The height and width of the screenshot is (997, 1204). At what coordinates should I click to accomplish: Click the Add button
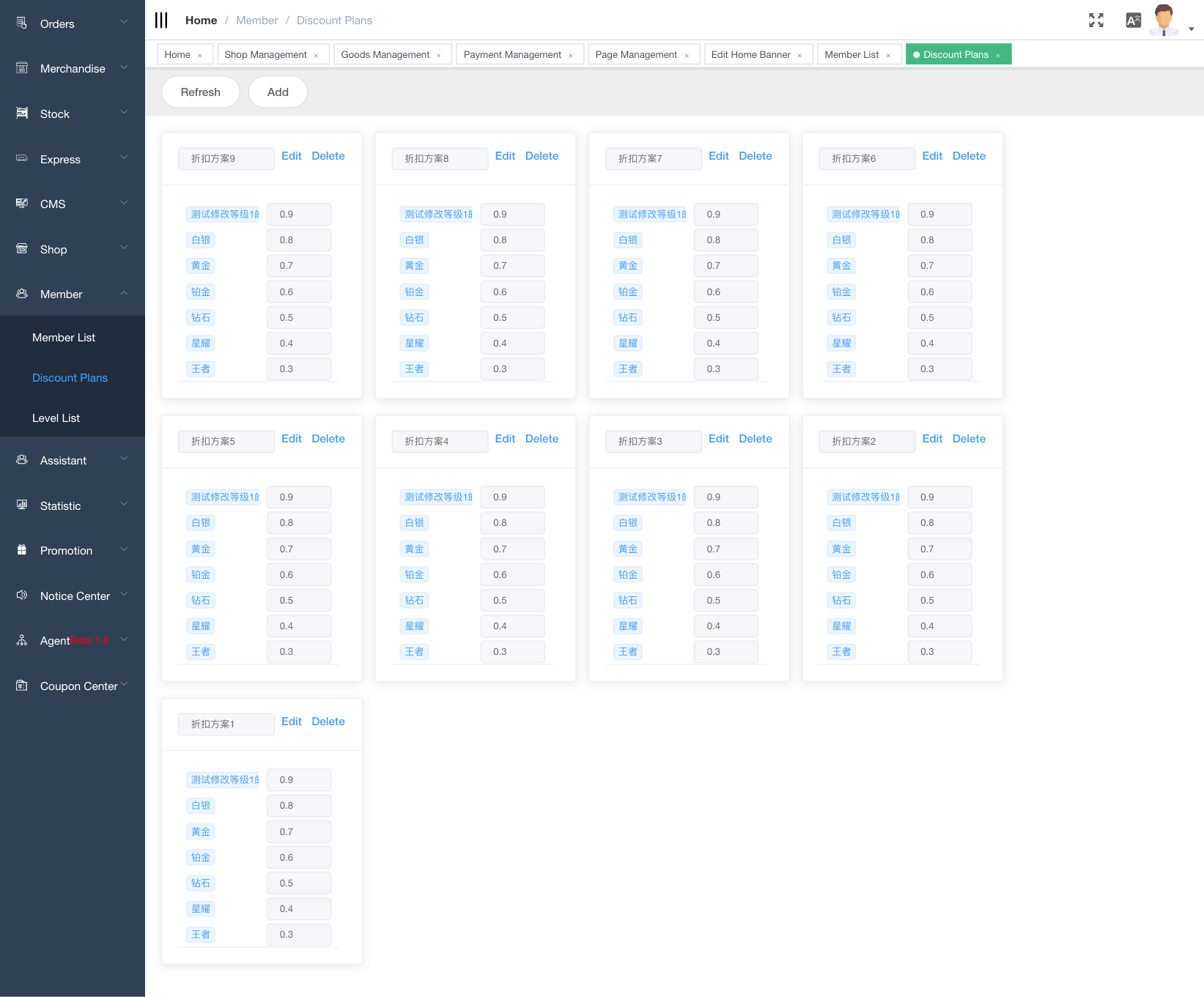coord(278,92)
